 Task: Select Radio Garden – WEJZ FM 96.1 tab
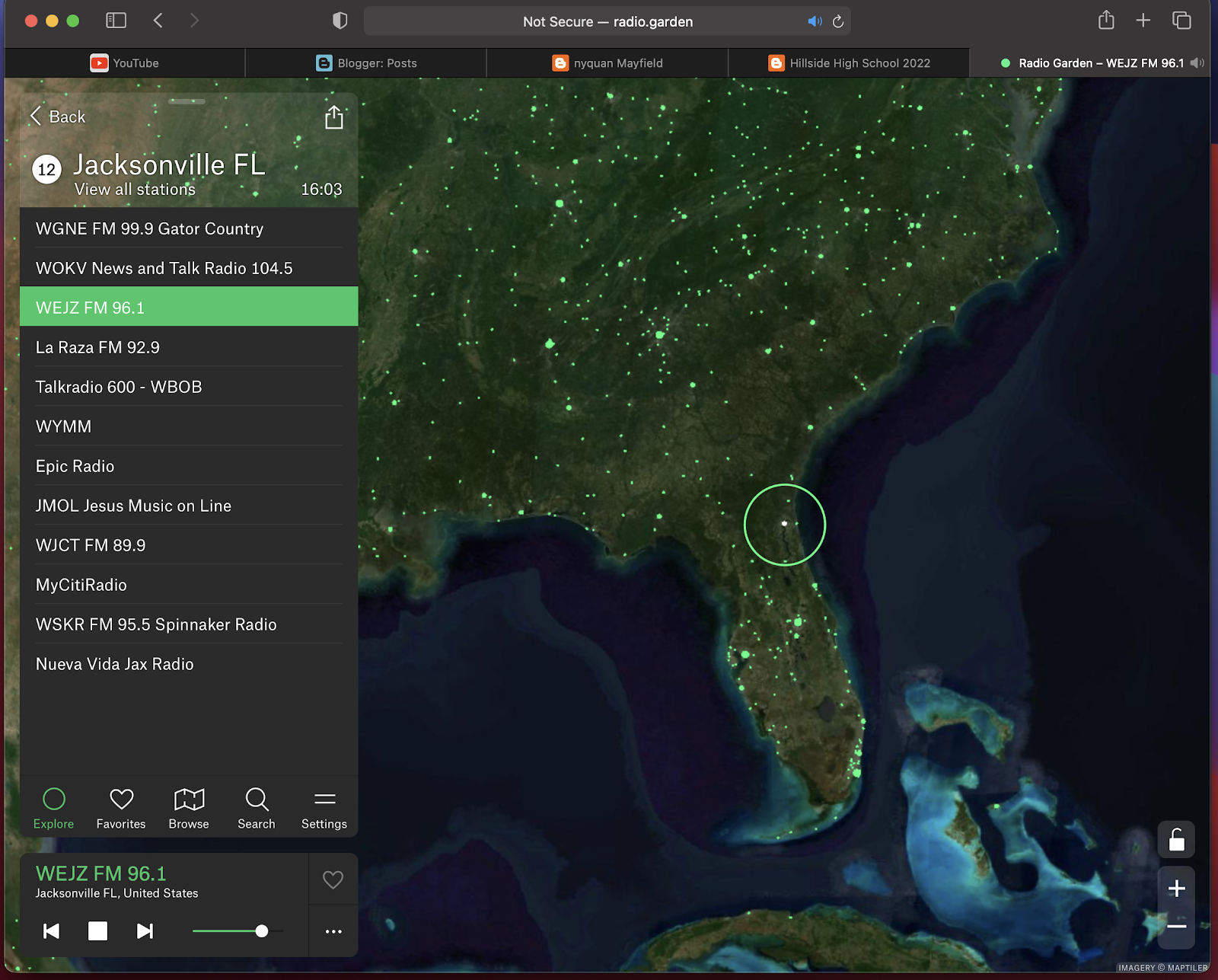coord(1091,63)
